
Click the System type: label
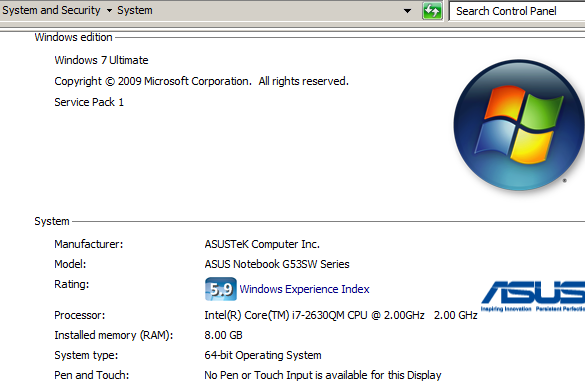click(86, 355)
